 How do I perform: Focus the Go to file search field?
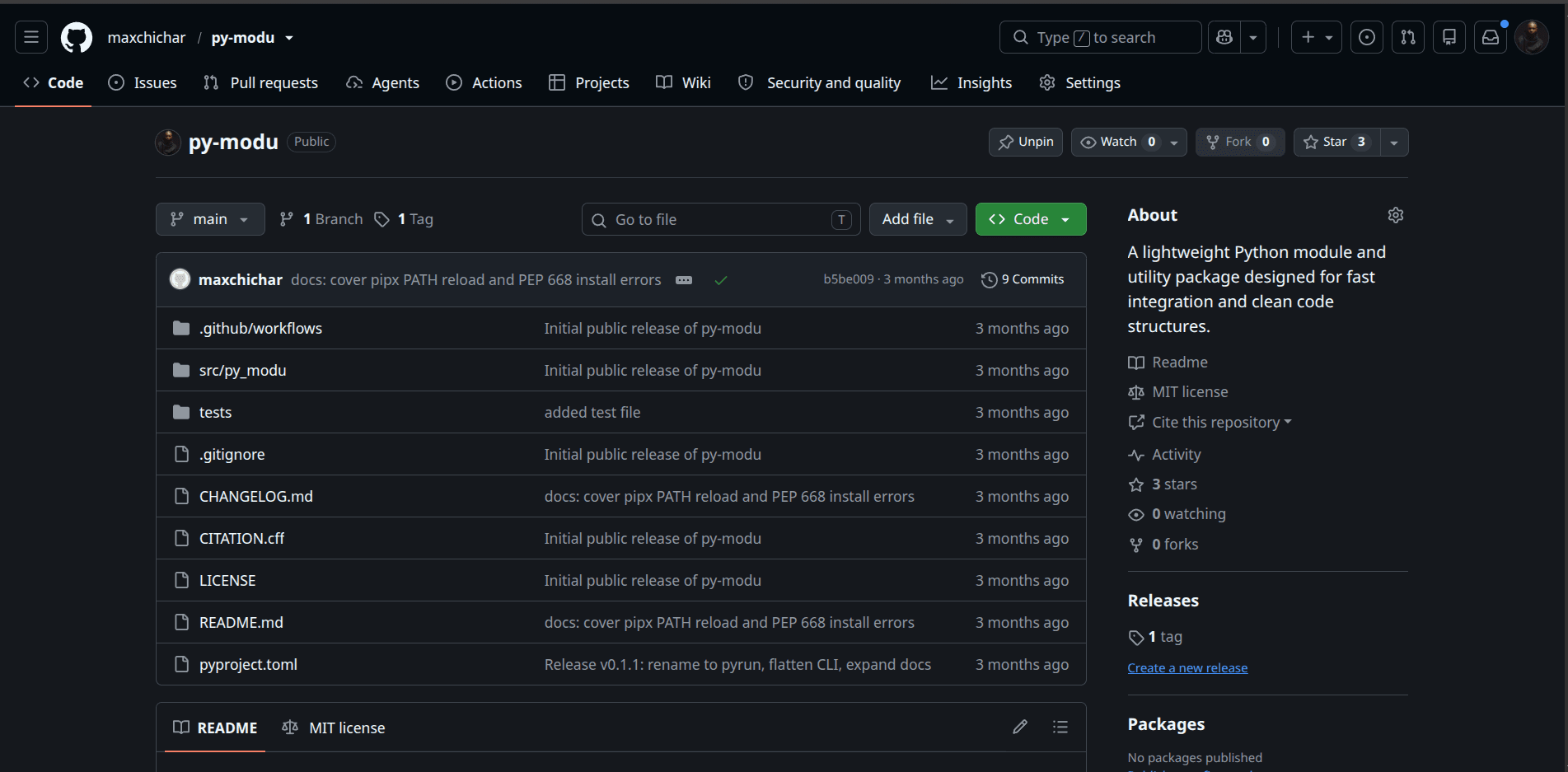click(721, 219)
